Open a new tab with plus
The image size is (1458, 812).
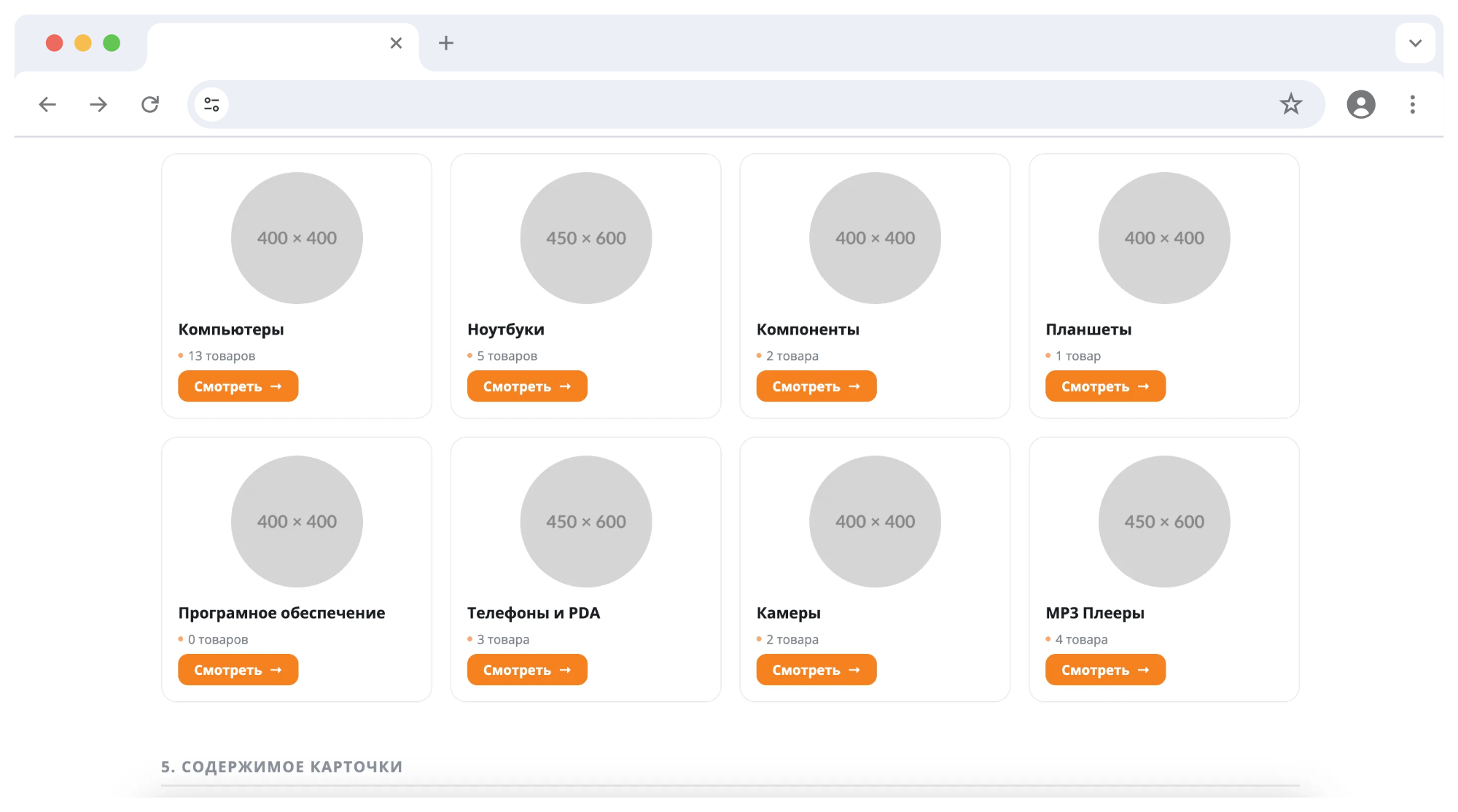[x=446, y=43]
